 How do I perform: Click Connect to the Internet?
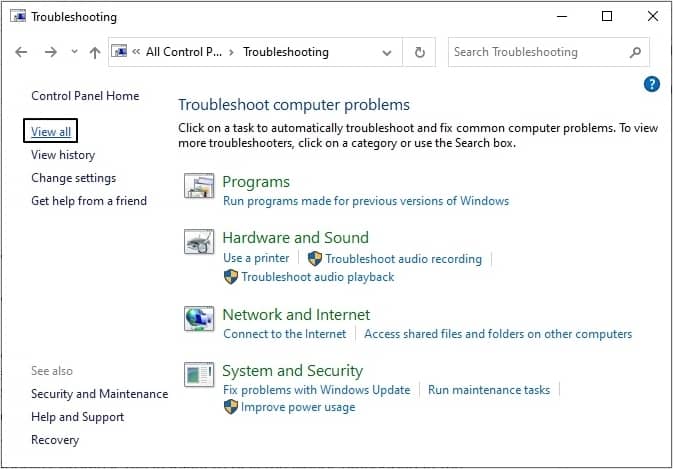pyautogui.click(x=285, y=334)
